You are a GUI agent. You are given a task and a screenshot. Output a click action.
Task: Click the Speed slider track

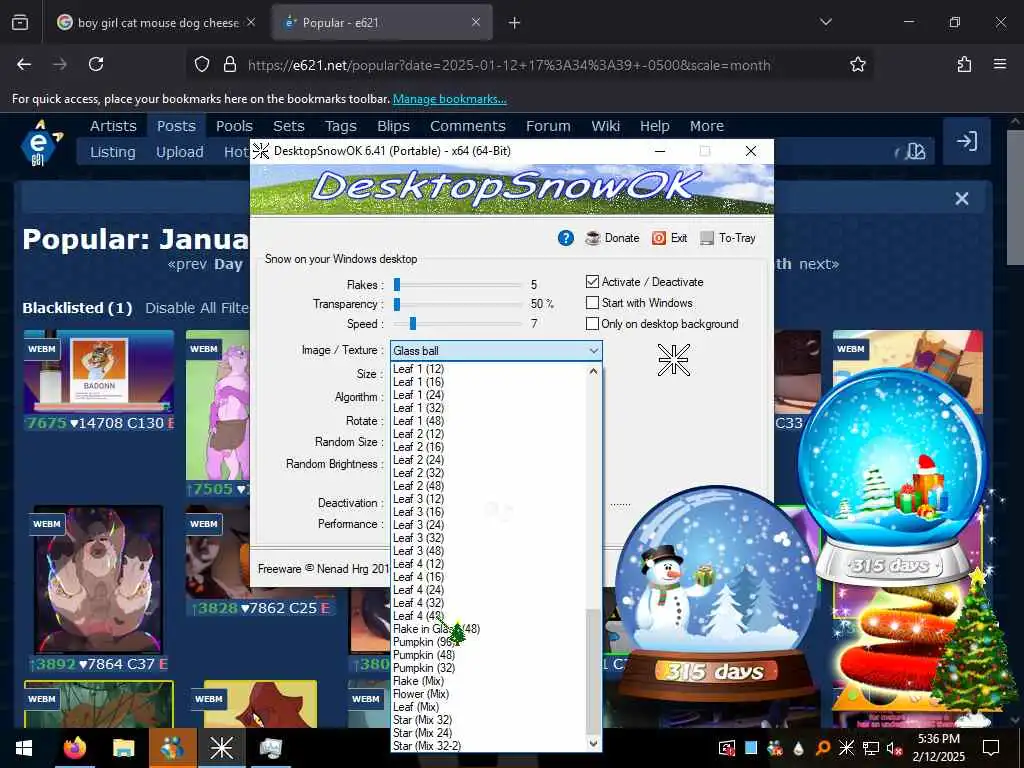click(458, 323)
